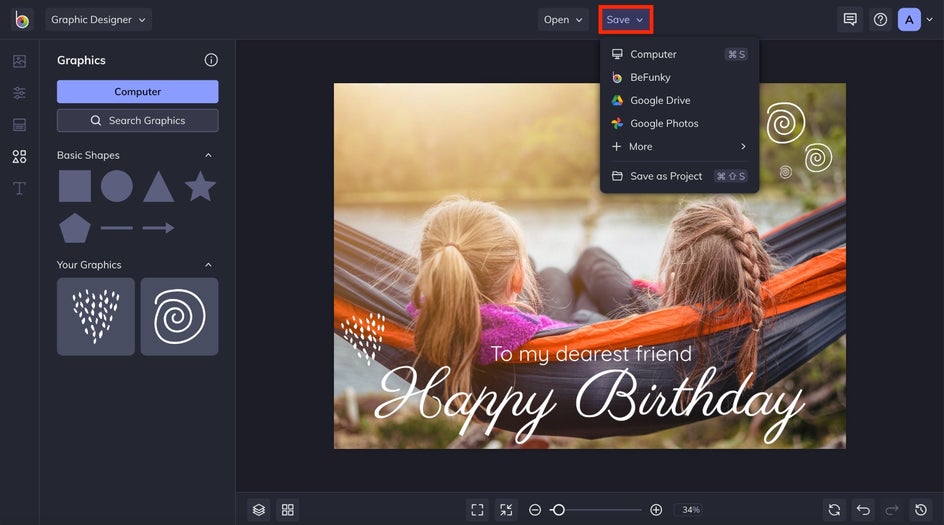Expand the account menu chevron
This screenshot has height=525, width=944.
click(x=930, y=19)
